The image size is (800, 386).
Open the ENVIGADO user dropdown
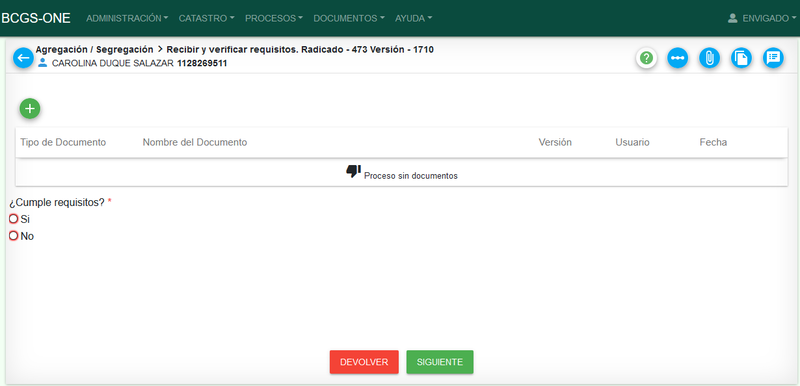762,18
